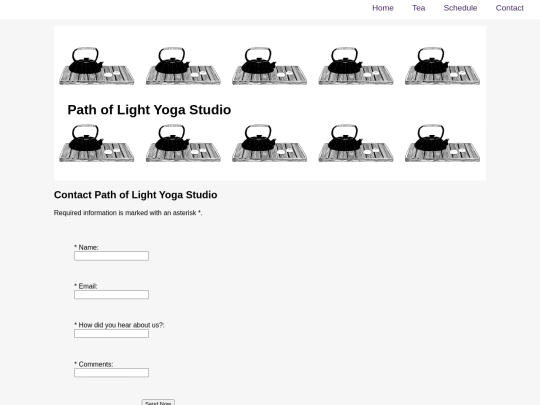Select the Contact navigation link
Image resolution: width=540 pixels, height=405 pixels.
coord(509,8)
